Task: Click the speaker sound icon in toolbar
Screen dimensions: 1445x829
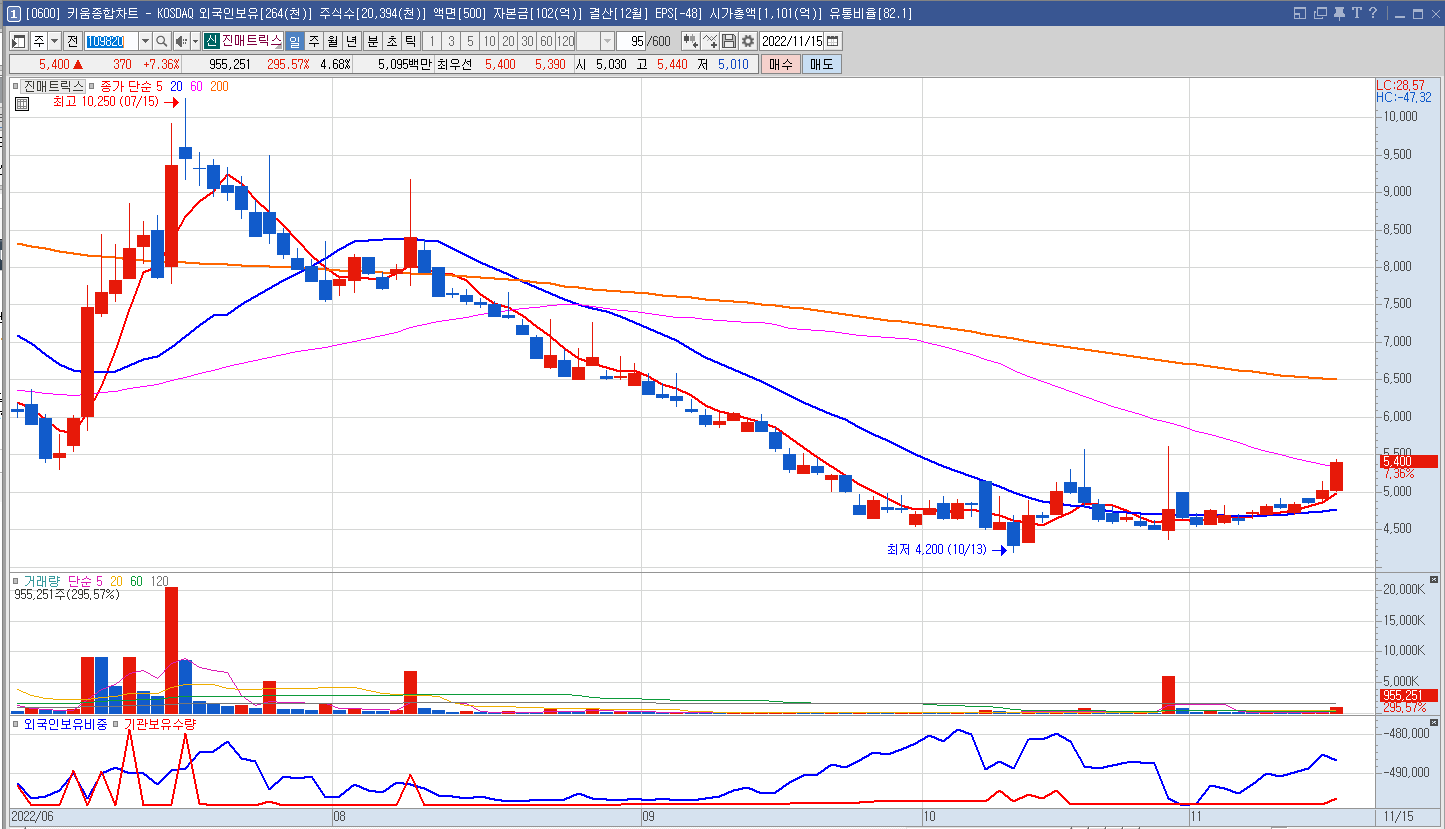Action: point(181,41)
